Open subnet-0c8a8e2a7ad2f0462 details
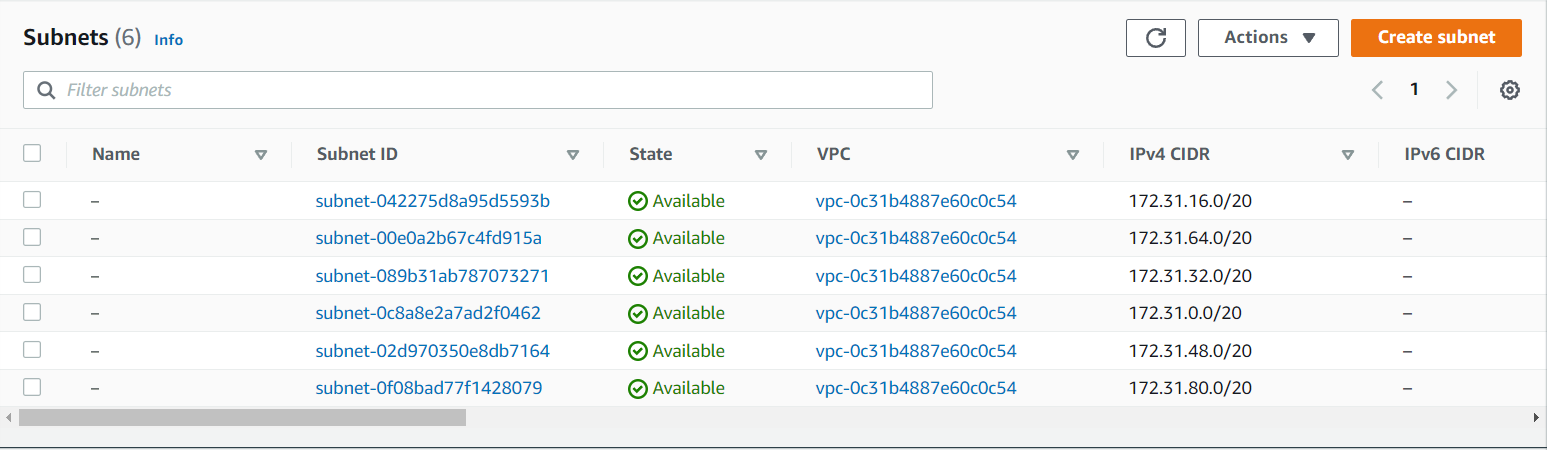 (x=428, y=313)
